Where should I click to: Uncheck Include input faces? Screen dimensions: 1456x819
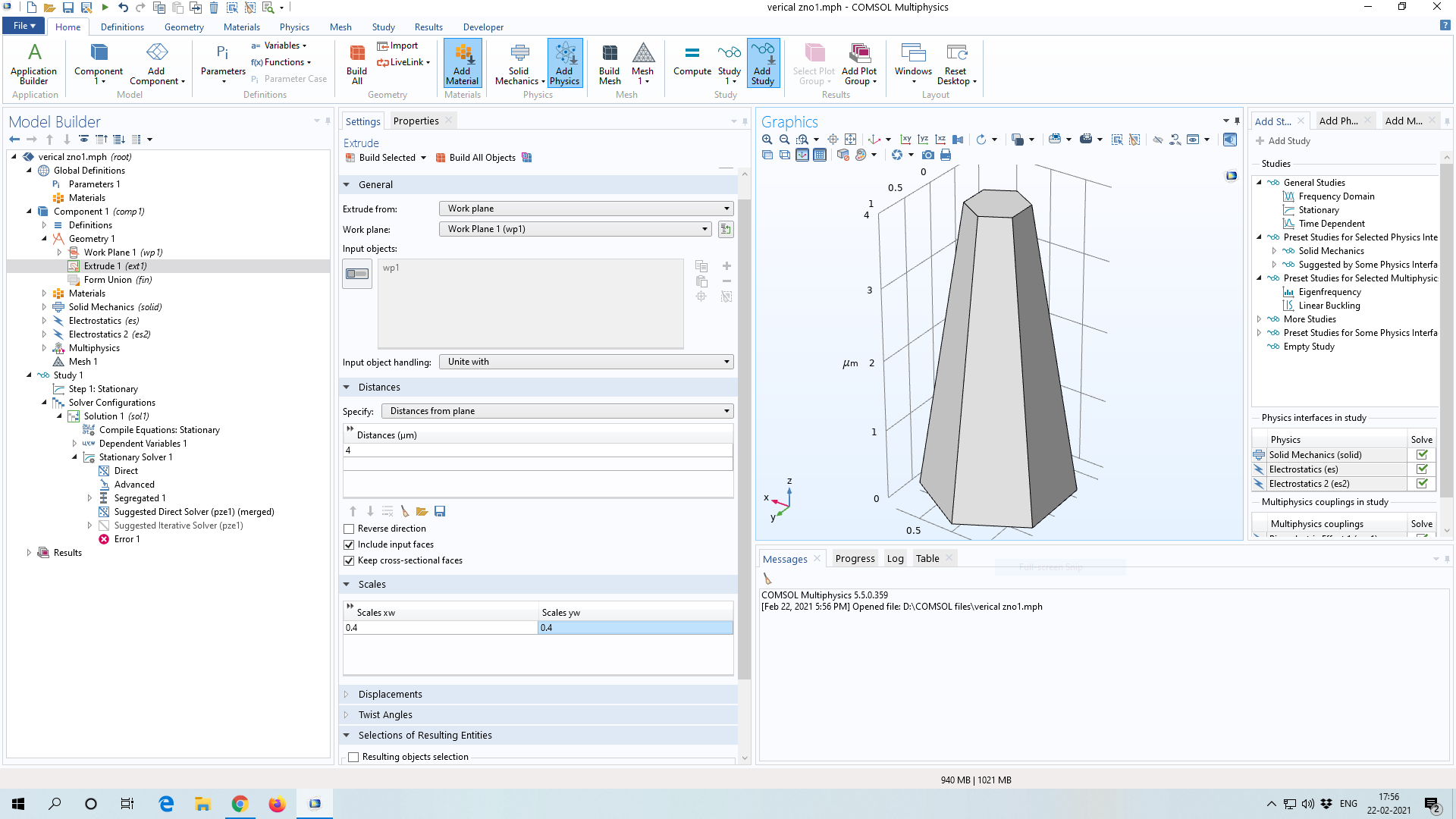click(x=349, y=544)
